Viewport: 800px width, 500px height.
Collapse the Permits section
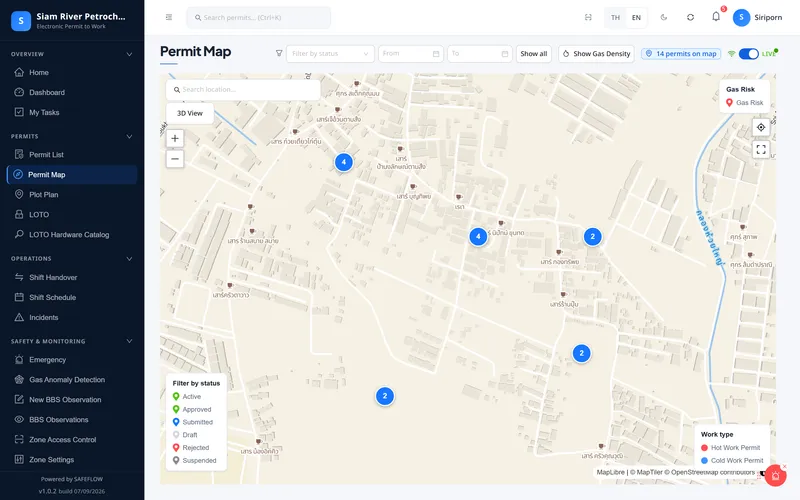[129, 136]
